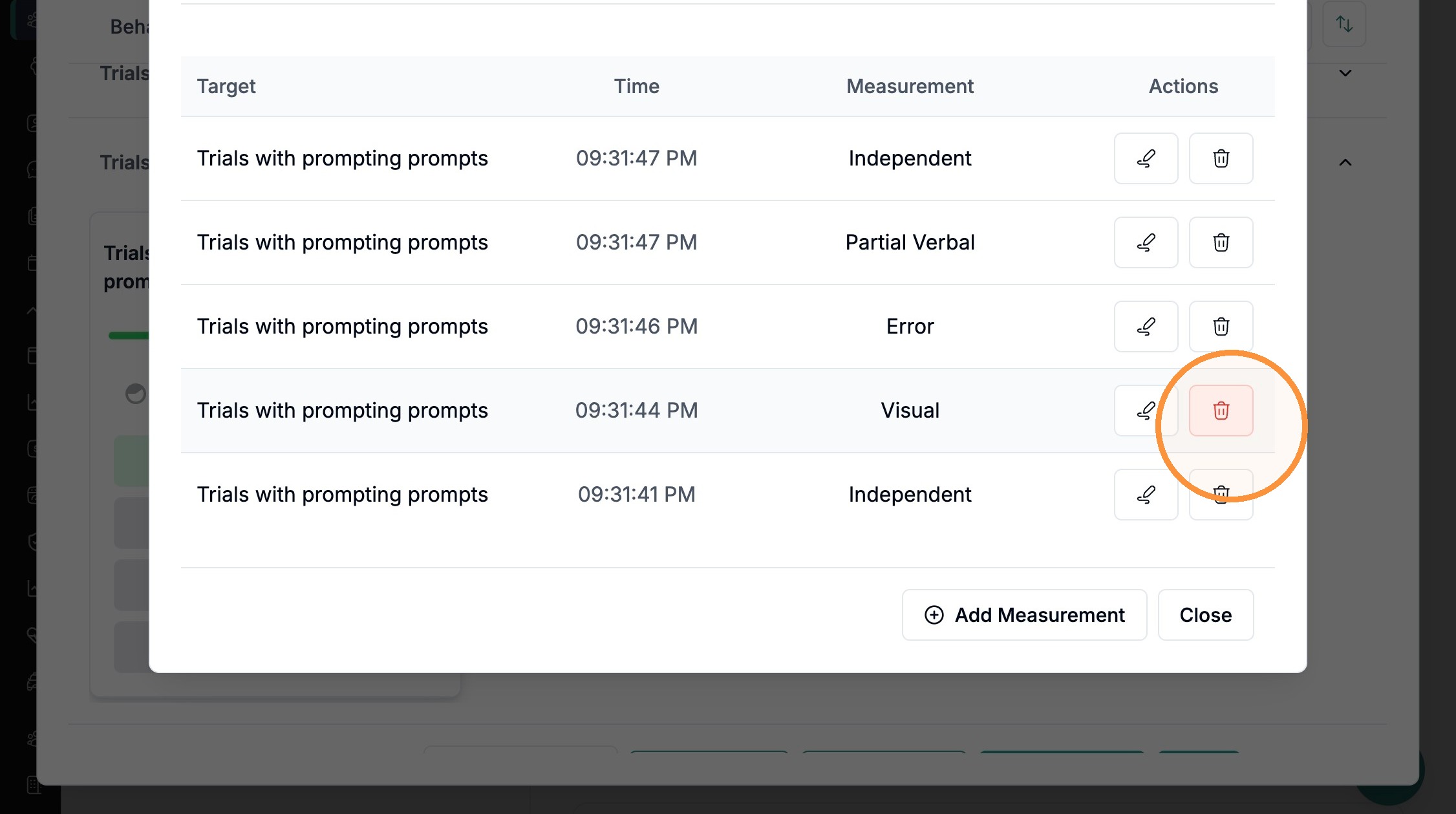
Task: Delete the Partial Verbal measurement
Action: click(1221, 242)
